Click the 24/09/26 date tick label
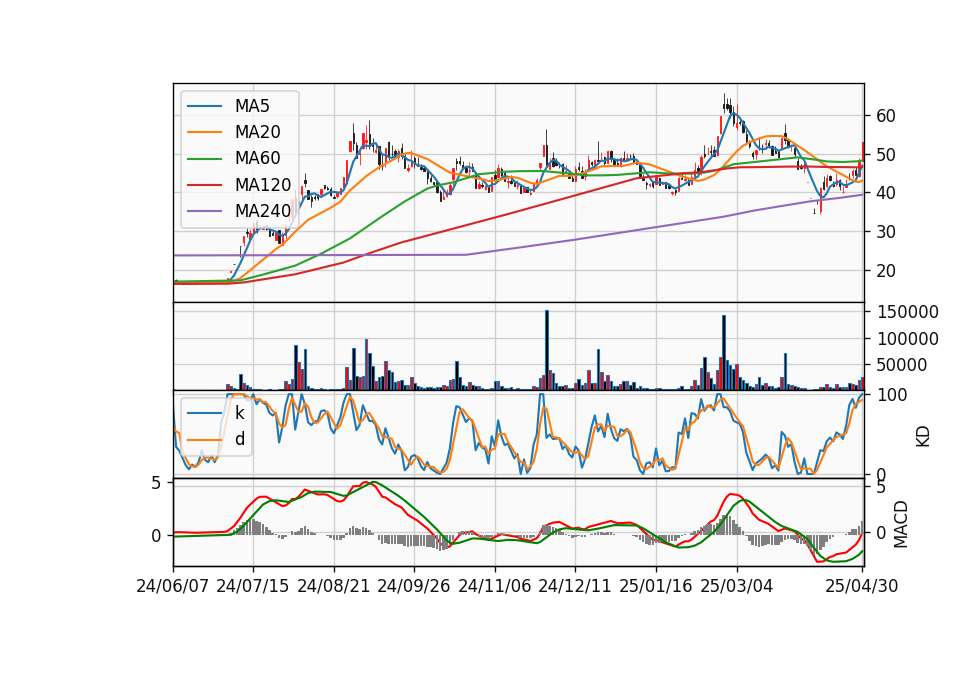 coord(414,586)
